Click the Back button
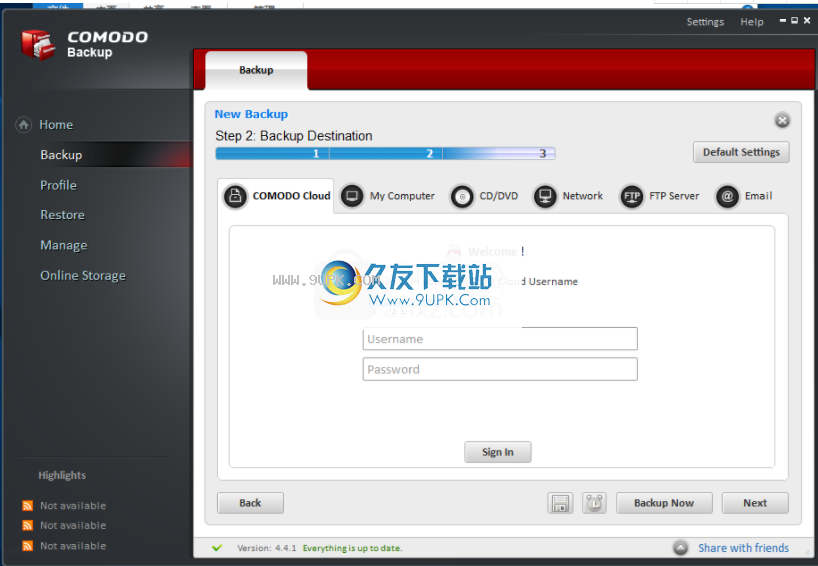This screenshot has height=566, width=818. click(250, 503)
